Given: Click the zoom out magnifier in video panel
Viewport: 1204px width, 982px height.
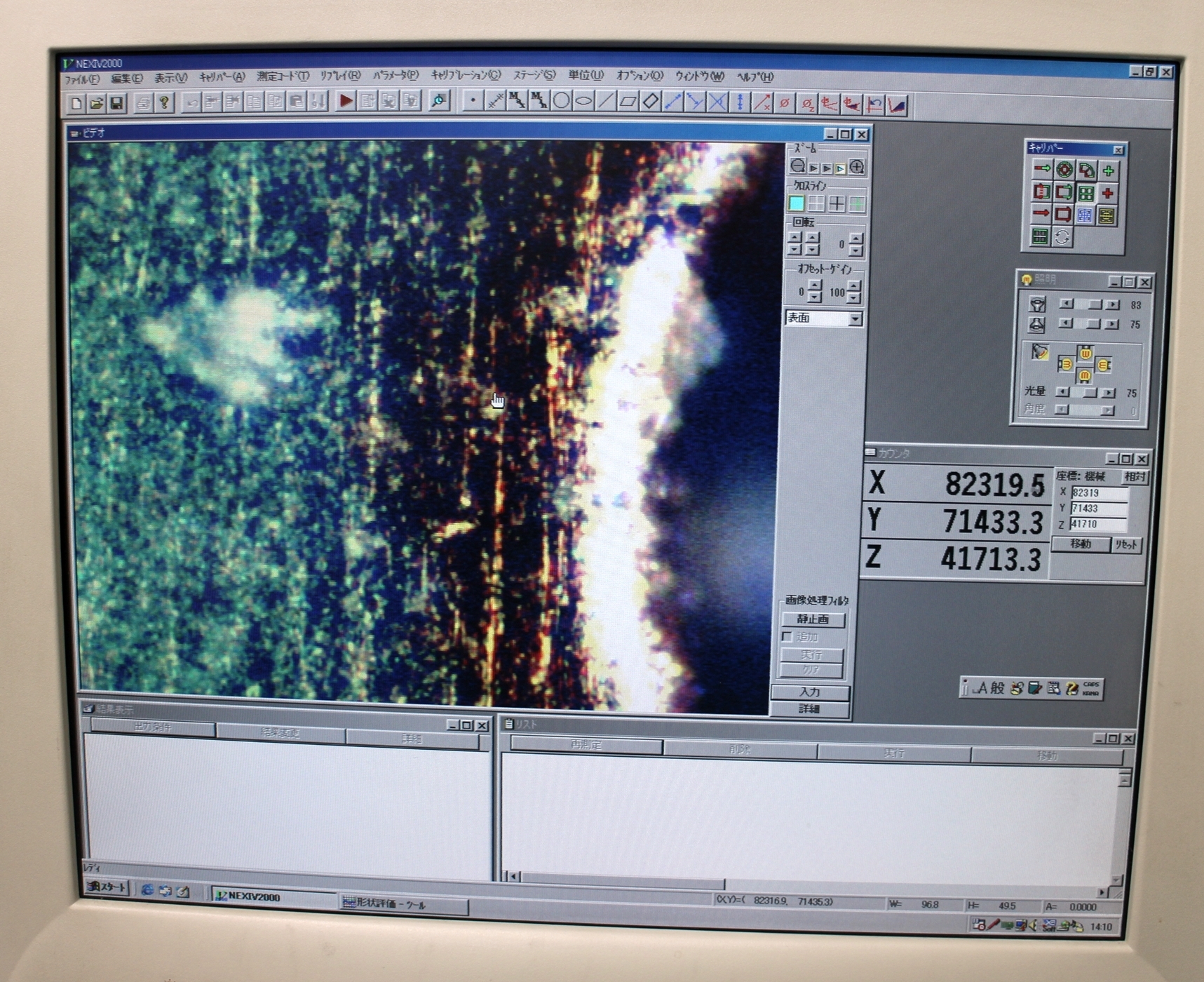Looking at the screenshot, I should coord(798,166).
